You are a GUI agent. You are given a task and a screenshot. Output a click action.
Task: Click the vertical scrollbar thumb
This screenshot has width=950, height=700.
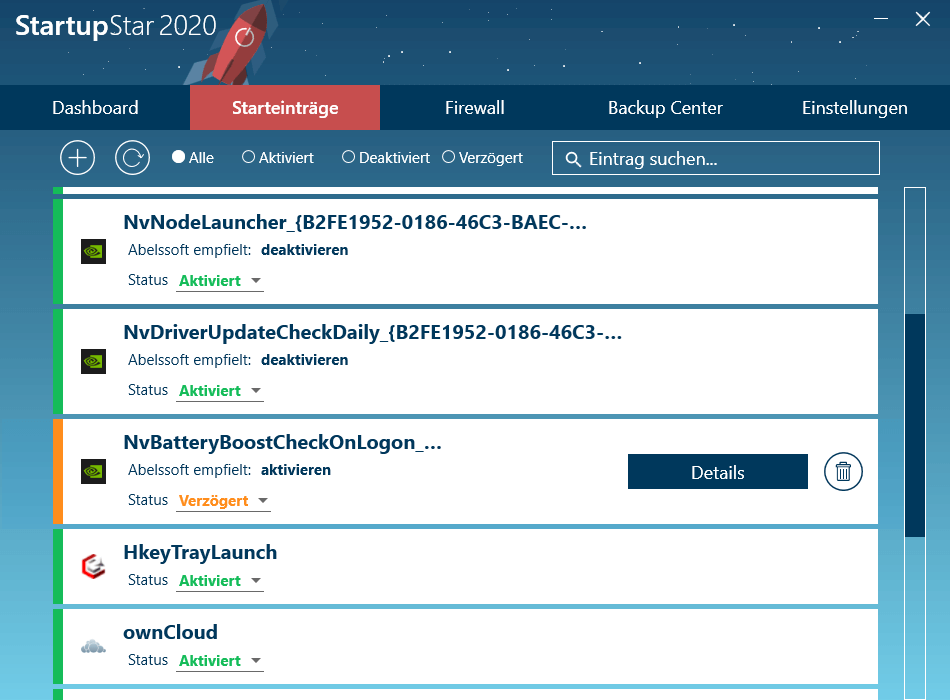[915, 425]
